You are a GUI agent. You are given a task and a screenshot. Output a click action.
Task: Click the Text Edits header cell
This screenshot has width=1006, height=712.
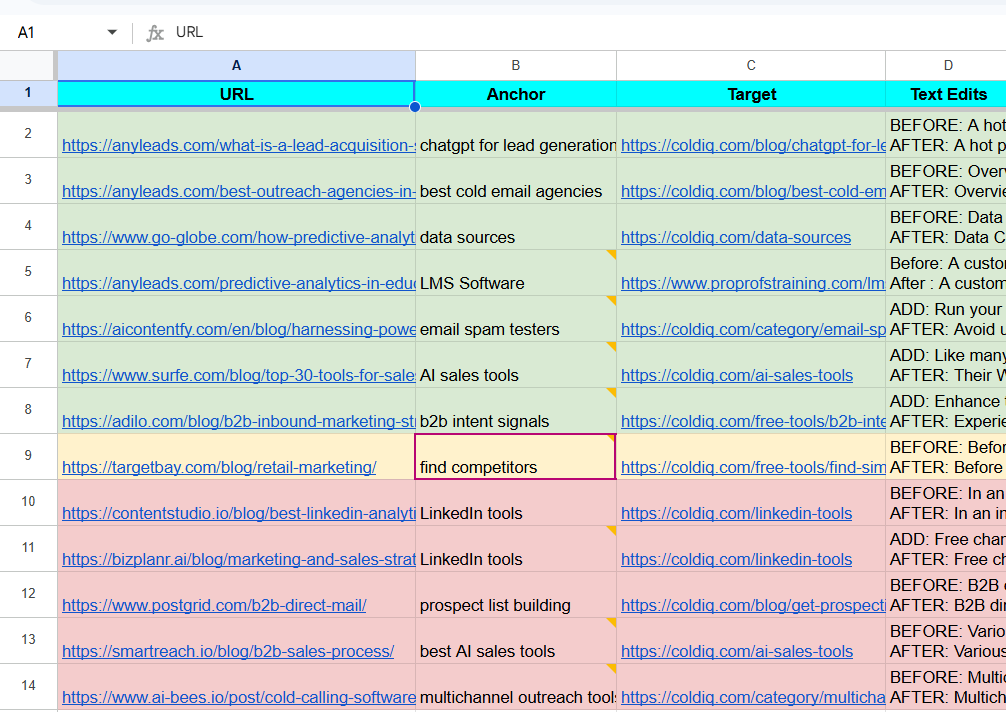pos(948,94)
